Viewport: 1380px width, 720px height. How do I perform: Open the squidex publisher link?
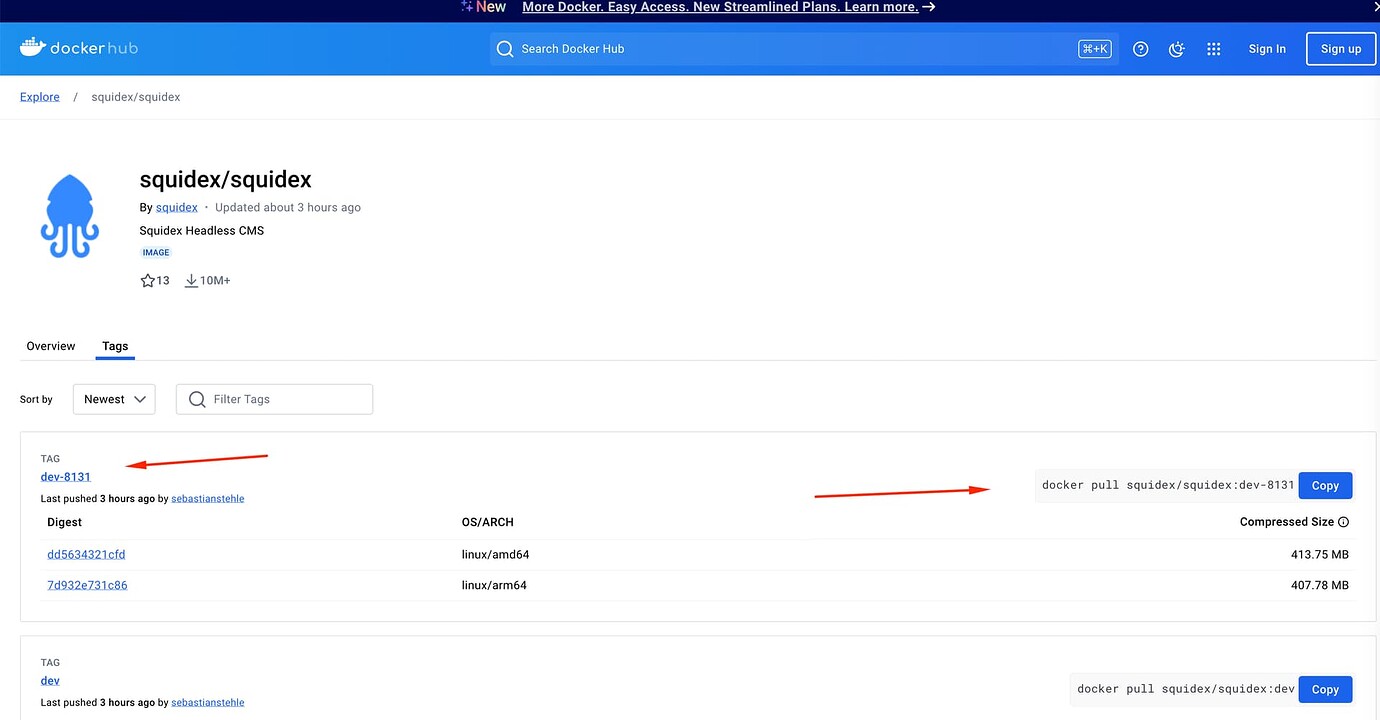tap(177, 208)
